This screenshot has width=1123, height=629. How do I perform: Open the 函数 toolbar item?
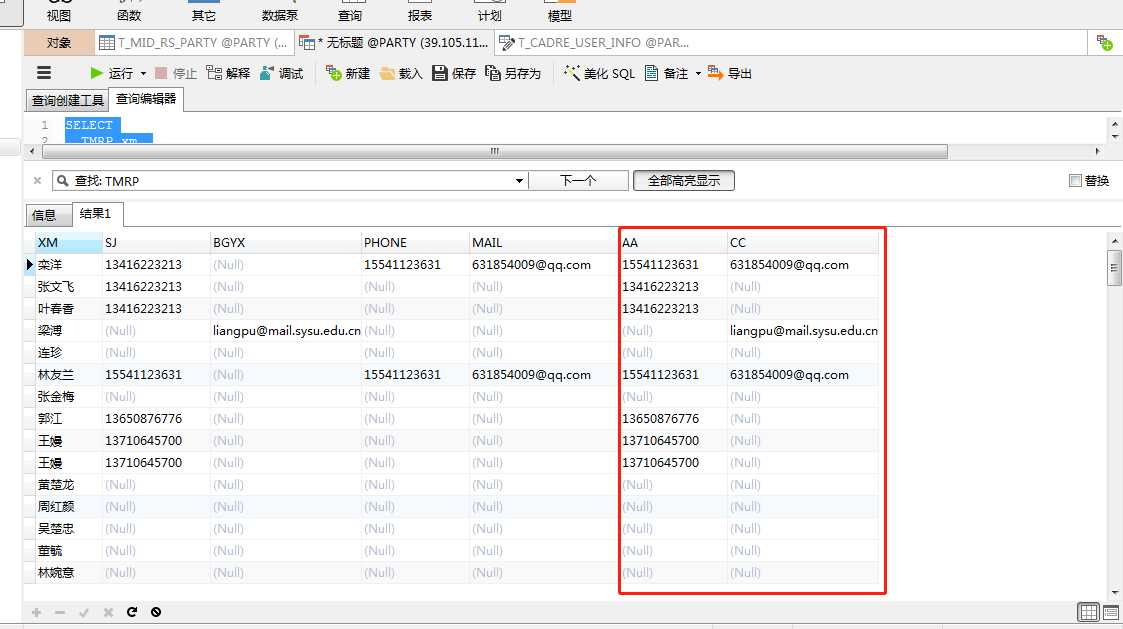[x=129, y=13]
